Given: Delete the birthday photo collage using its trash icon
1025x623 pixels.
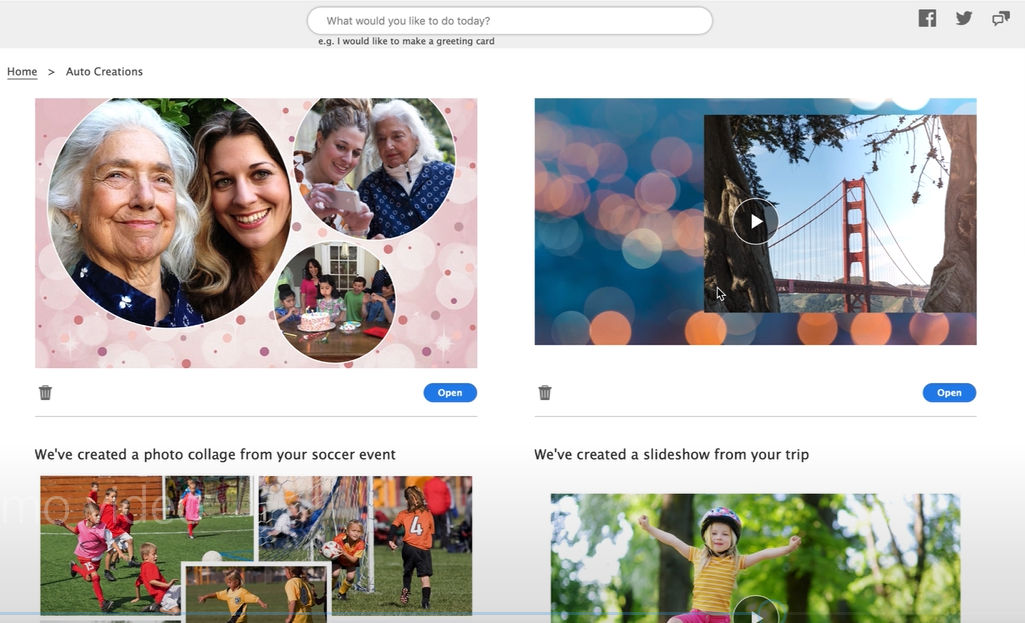Looking at the screenshot, I should (x=45, y=392).
